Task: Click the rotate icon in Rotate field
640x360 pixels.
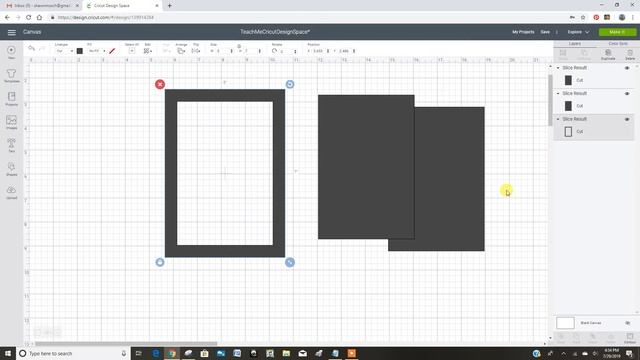Action: click(x=274, y=51)
